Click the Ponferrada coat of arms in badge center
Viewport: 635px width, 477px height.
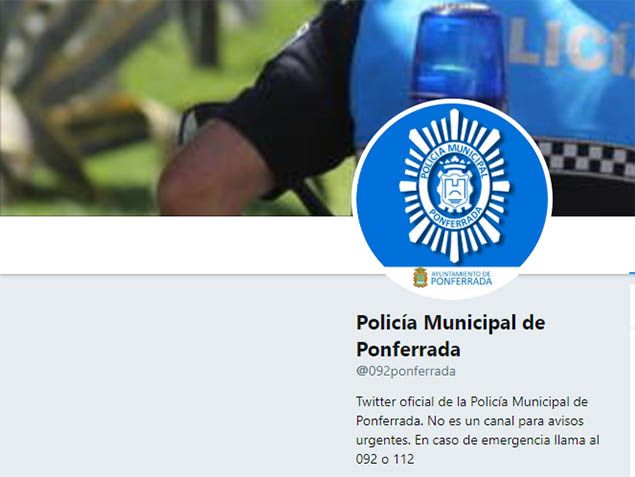pos(454,186)
